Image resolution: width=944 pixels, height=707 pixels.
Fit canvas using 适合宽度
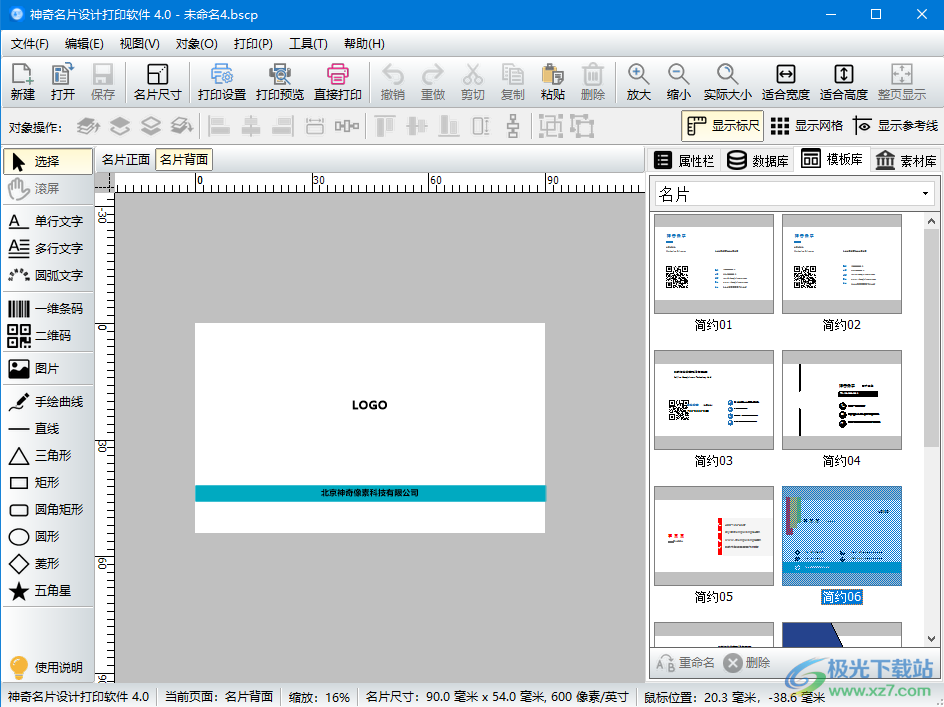tap(785, 82)
